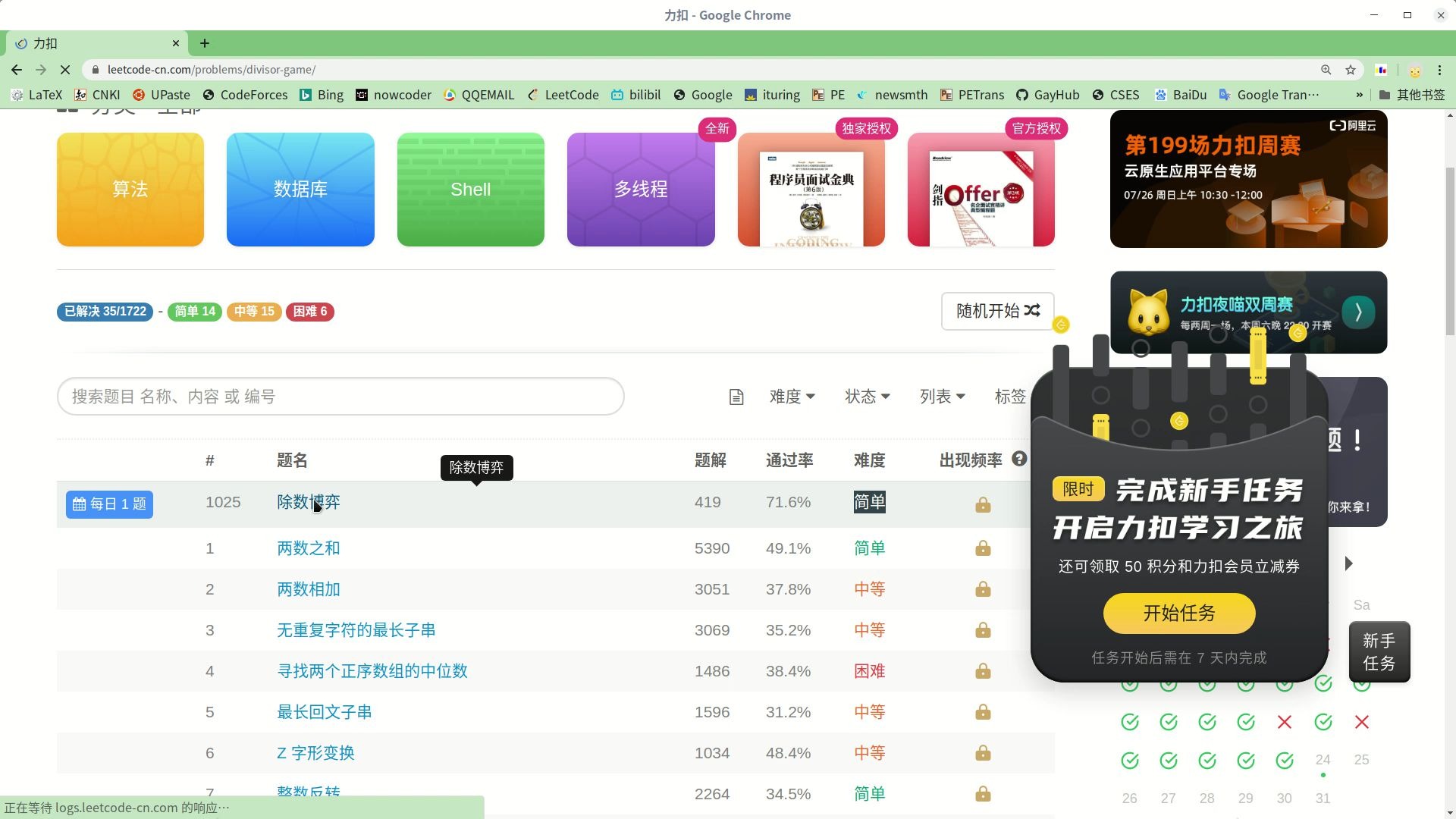The image size is (1456, 819).
Task: Open the Bing bookmark
Action: (x=330, y=95)
